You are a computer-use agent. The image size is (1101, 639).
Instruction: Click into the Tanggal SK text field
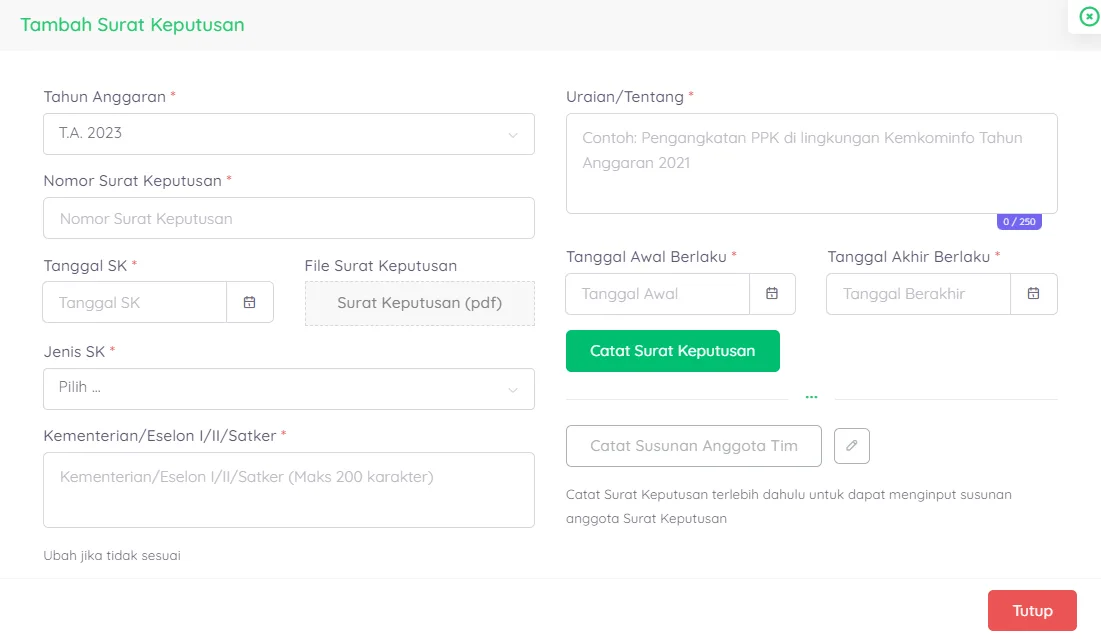(135, 302)
